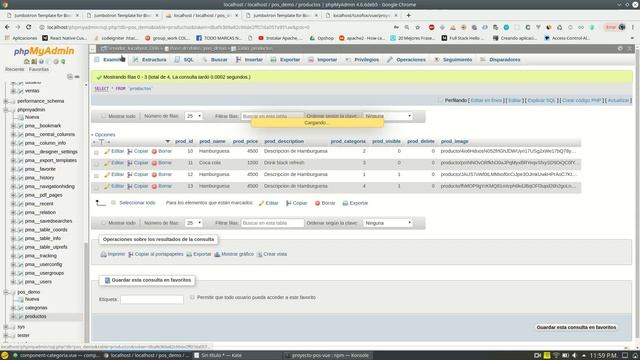Expand tester database node
640x360 pixels.
(6, 336)
